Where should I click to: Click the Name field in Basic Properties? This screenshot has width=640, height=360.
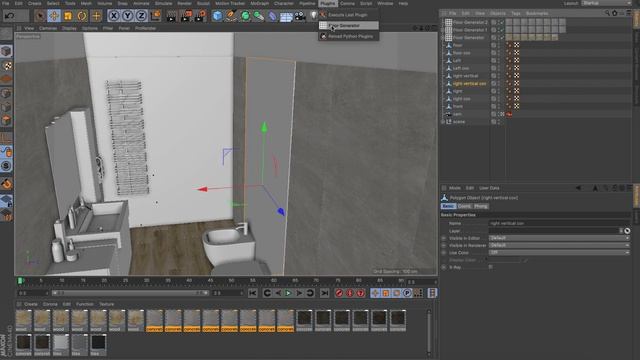pos(559,223)
